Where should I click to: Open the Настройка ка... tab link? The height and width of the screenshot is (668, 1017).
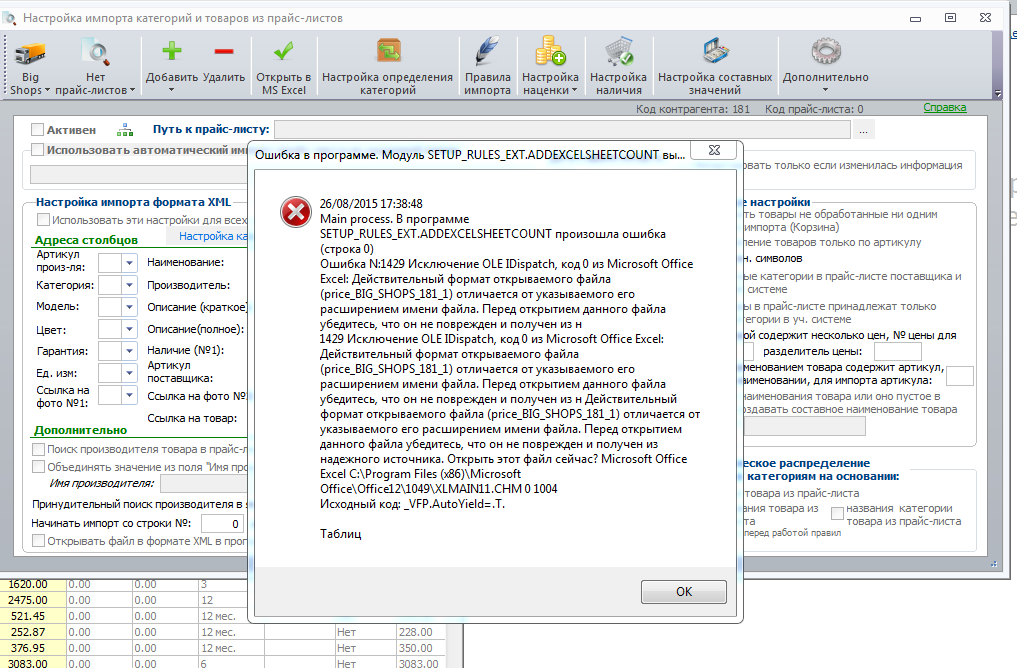[x=213, y=236]
